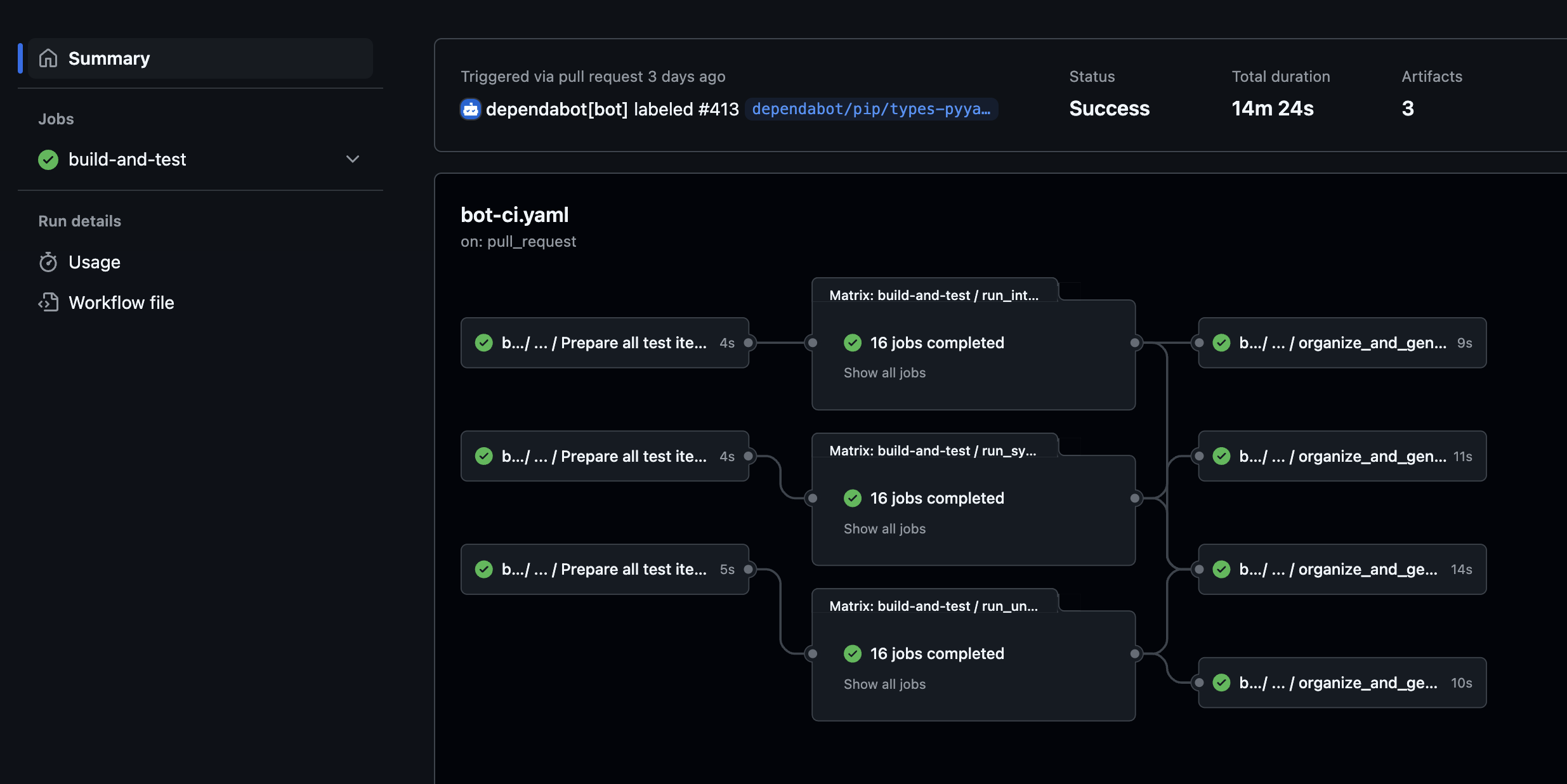Click build-and-test green success check icon
The image size is (1567, 784).
click(x=48, y=159)
